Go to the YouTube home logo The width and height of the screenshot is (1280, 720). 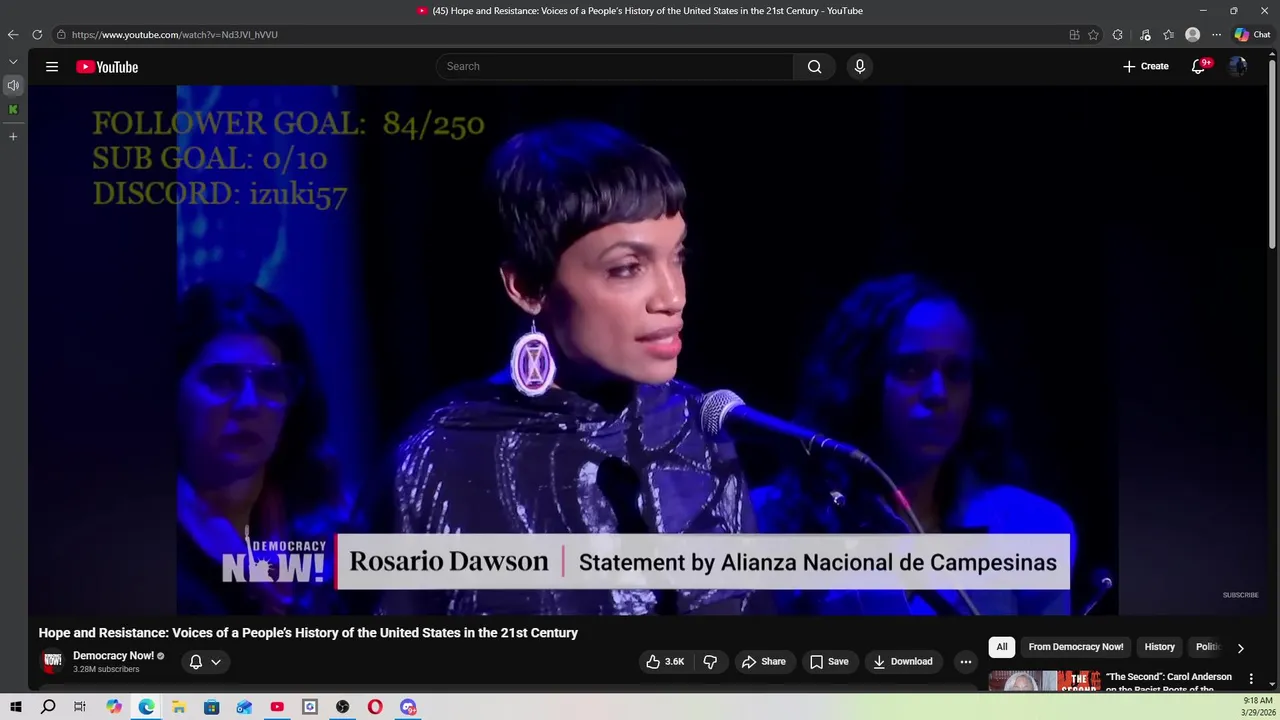pyautogui.click(x=107, y=67)
